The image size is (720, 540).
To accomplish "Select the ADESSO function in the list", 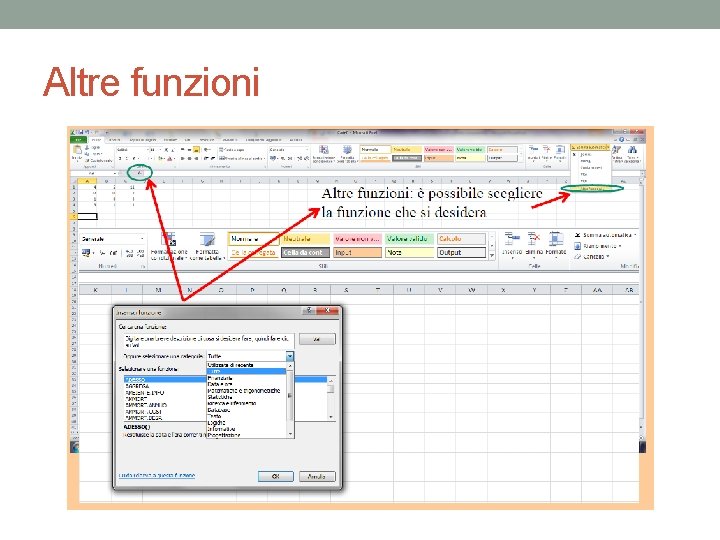I will [x=164, y=379].
